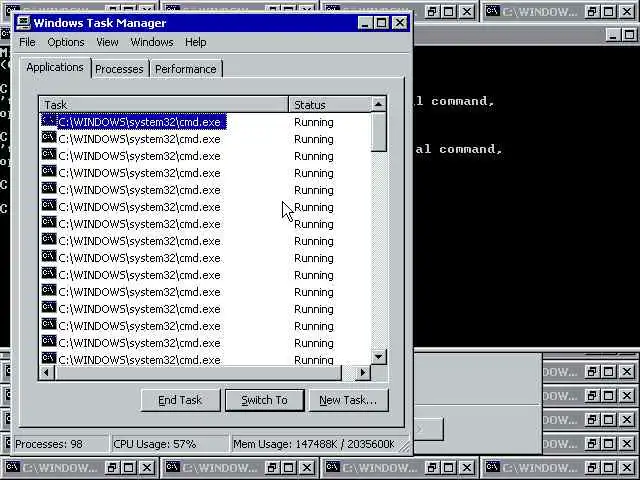Open the Options menu

(x=66, y=42)
